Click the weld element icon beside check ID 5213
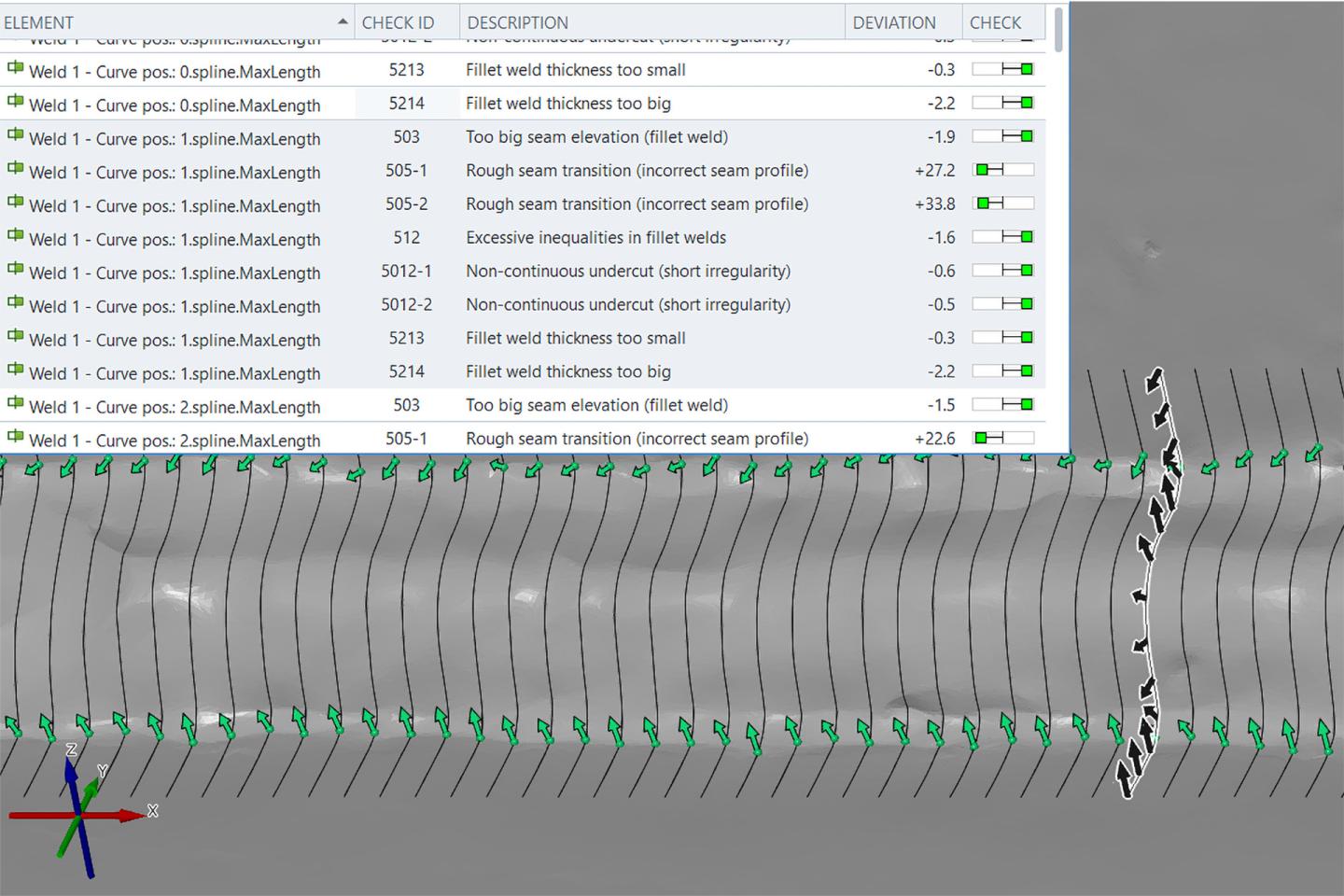The image size is (1344, 896). (15, 67)
